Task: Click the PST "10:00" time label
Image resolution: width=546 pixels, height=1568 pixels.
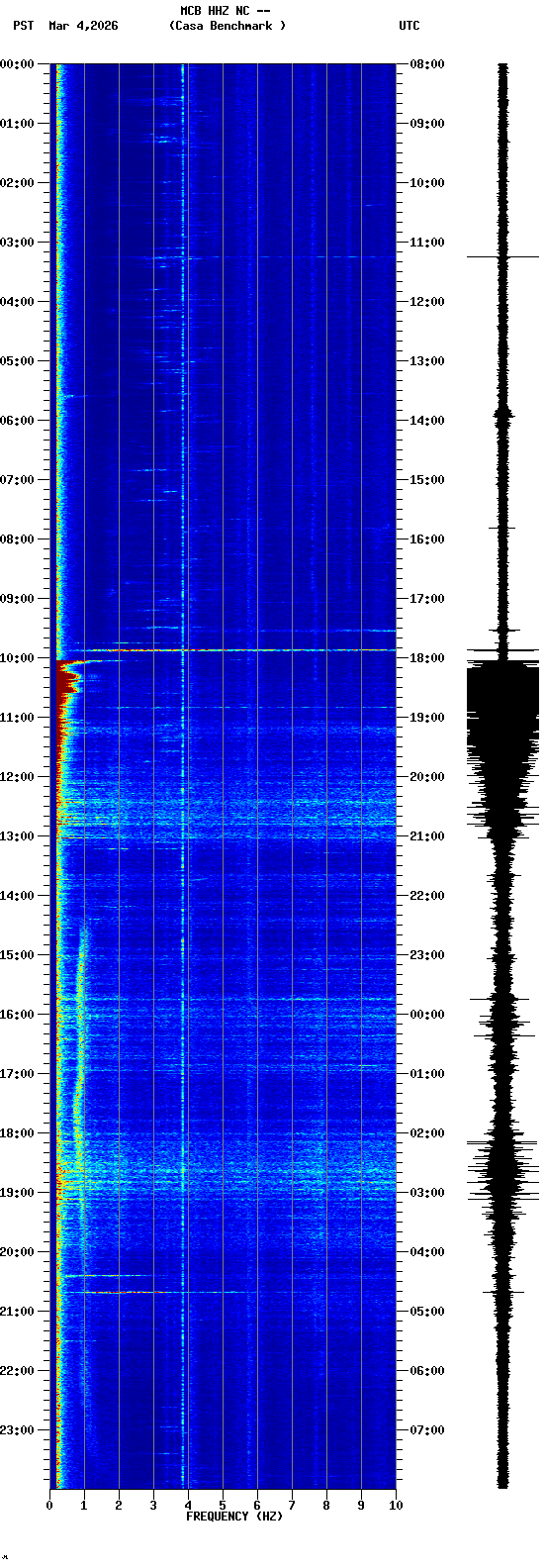Action: click(x=17, y=658)
